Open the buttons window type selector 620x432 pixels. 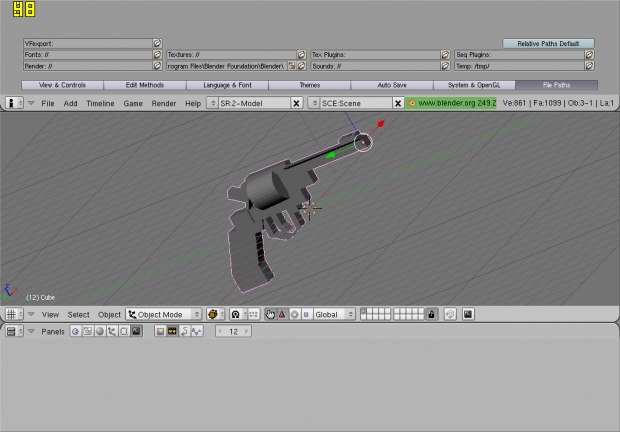[x=14, y=331]
